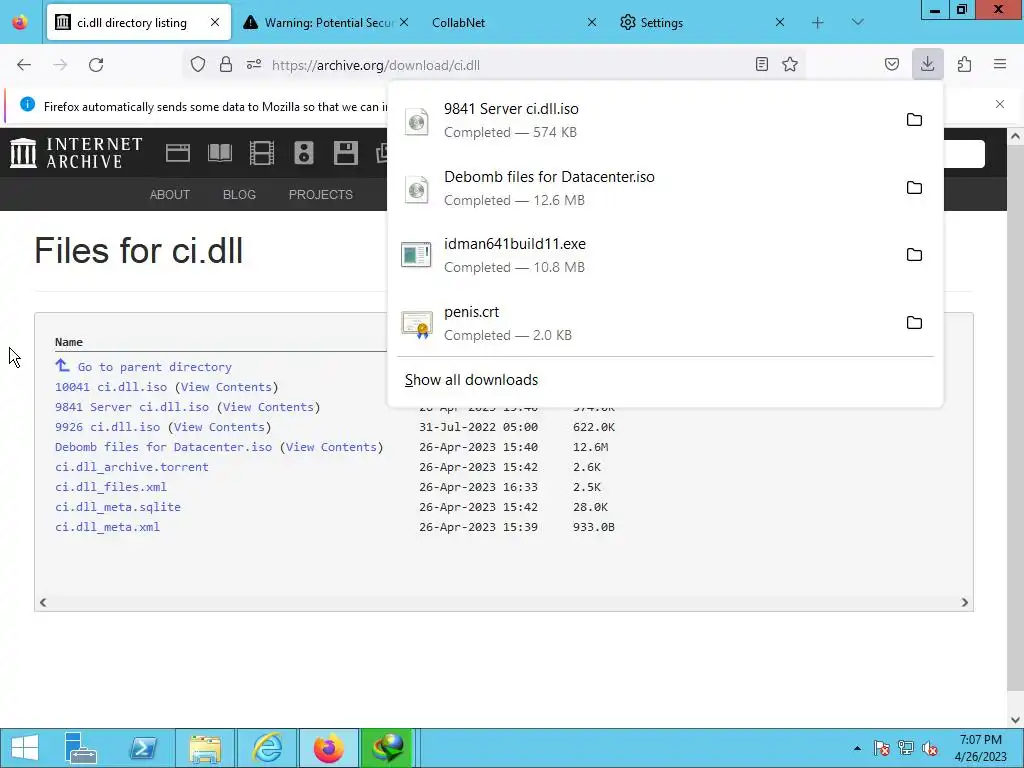Image resolution: width=1024 pixels, height=768 pixels.
Task: View Contents of 9841 Server ci.dll.iso
Action: tap(268, 407)
